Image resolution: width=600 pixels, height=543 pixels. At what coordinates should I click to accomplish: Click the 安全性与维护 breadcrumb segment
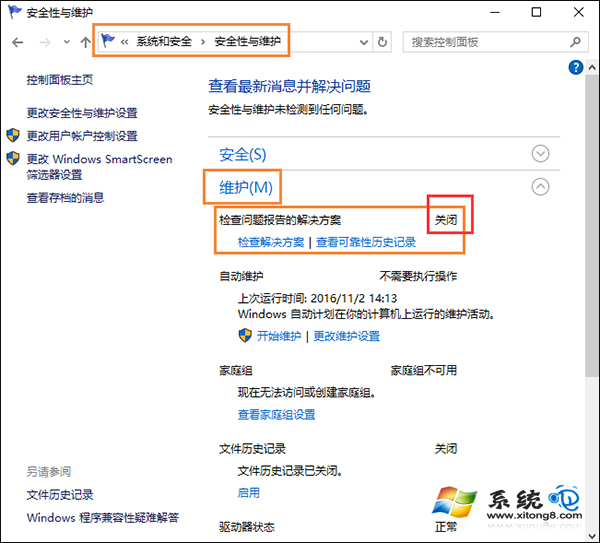click(x=248, y=41)
